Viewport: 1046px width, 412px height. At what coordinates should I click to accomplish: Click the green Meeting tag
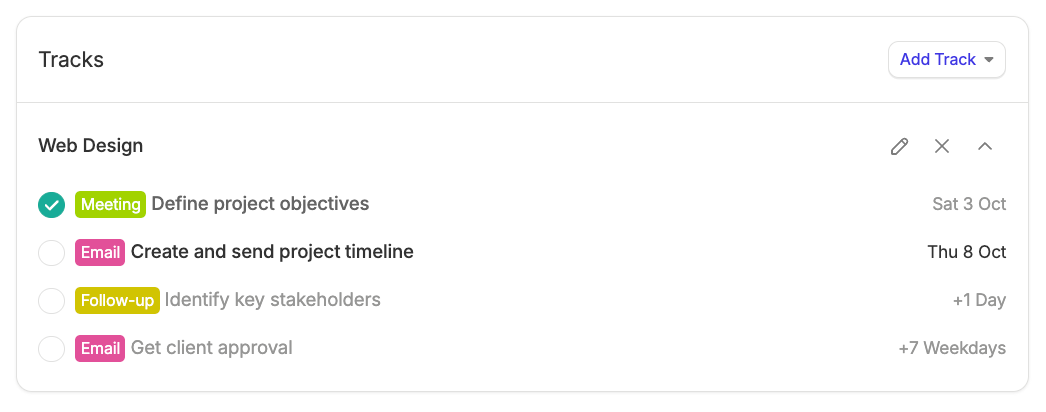click(x=110, y=204)
